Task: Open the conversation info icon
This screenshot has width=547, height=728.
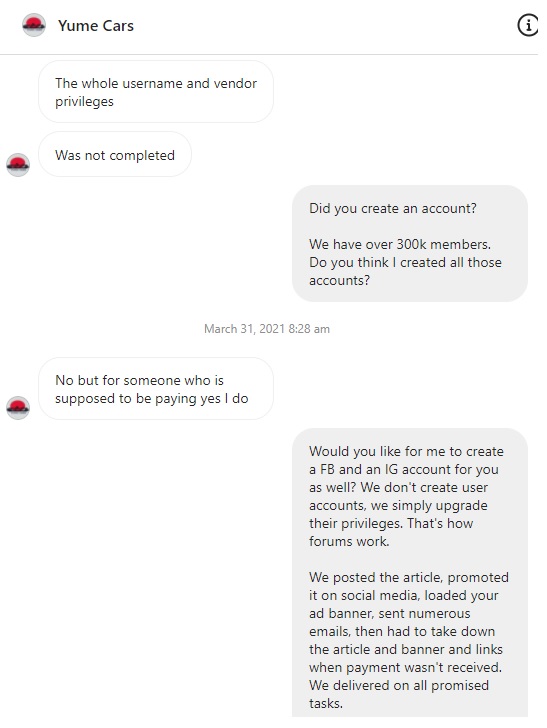Action: pos(527,25)
